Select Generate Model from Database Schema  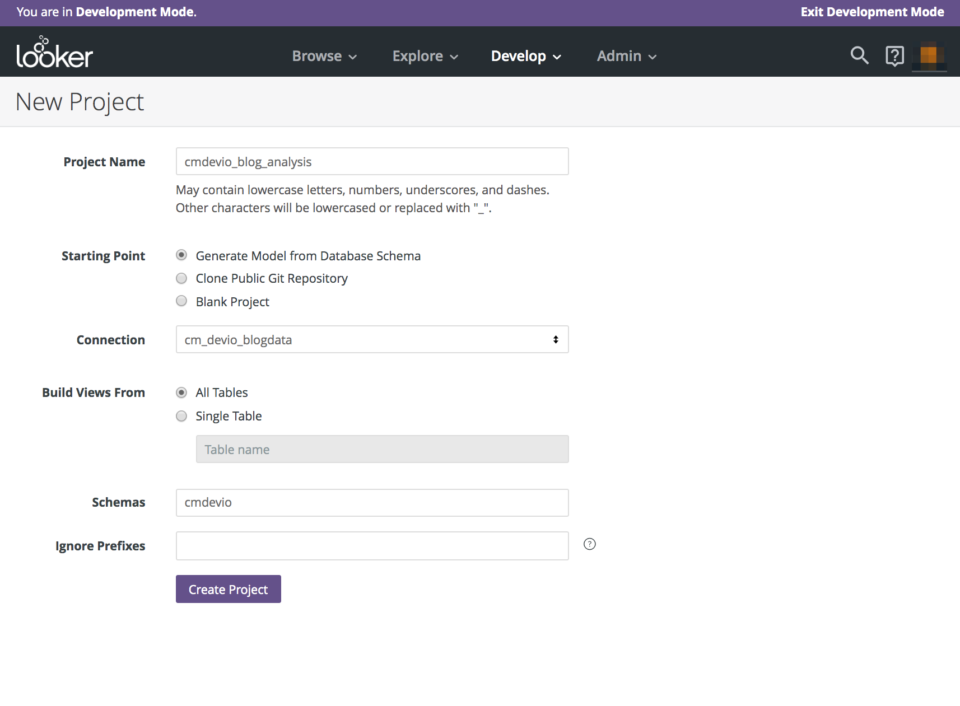181,255
